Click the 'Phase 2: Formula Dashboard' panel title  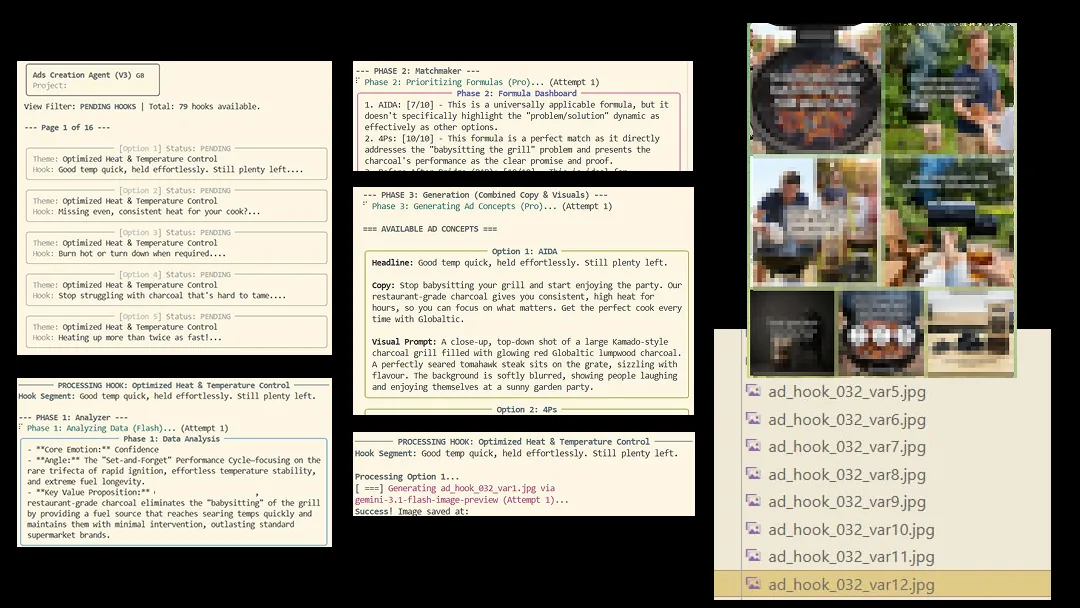tap(517, 94)
